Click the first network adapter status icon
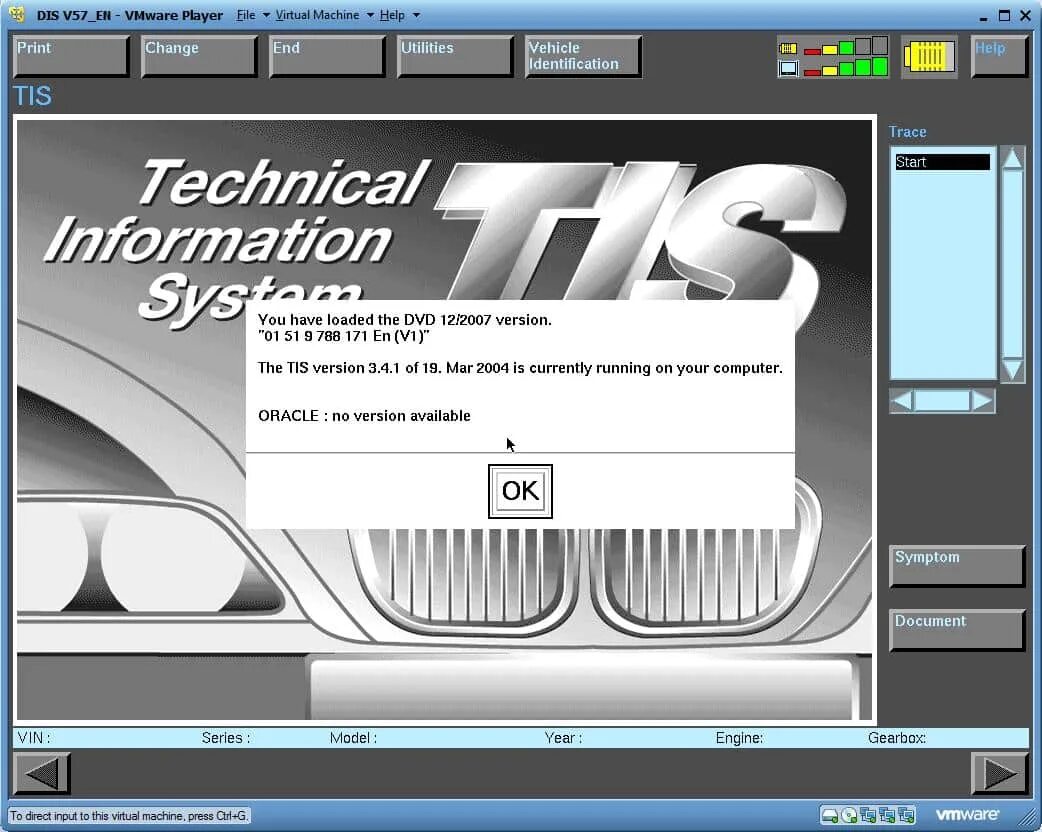 868,815
